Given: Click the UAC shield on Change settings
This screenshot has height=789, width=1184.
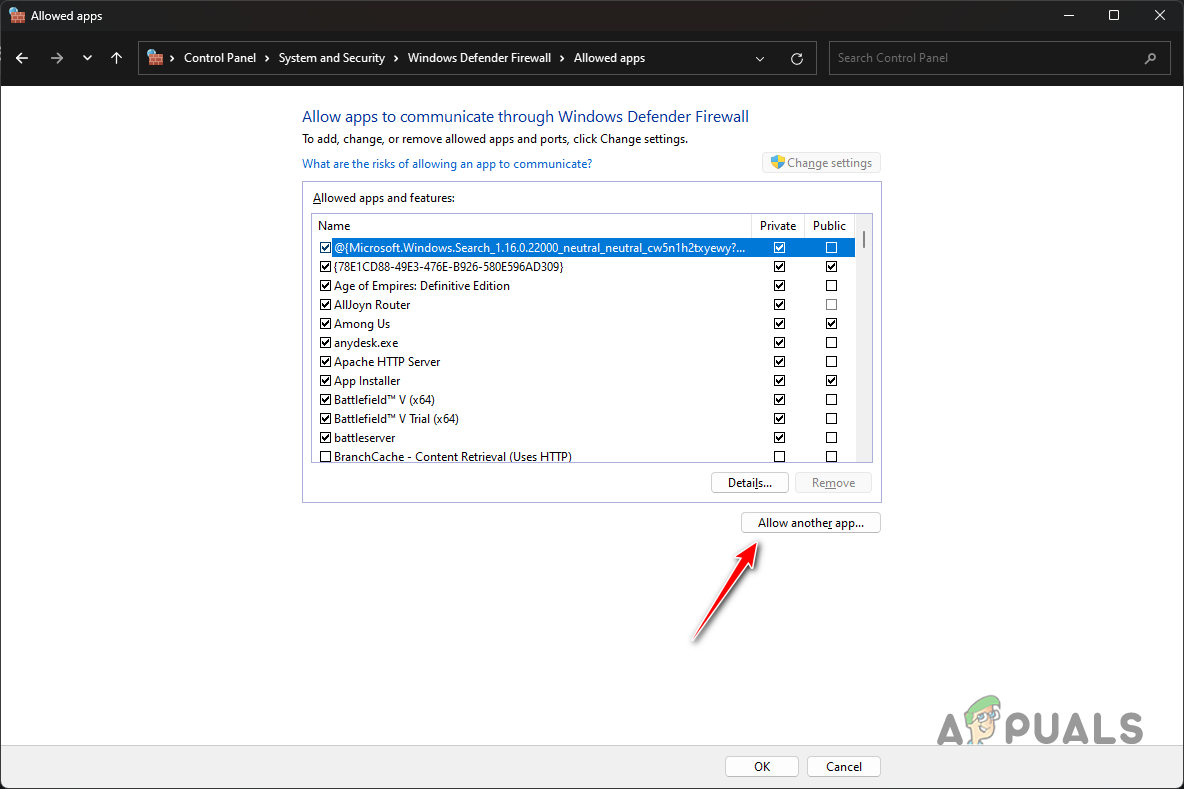Looking at the screenshot, I should click(x=777, y=162).
